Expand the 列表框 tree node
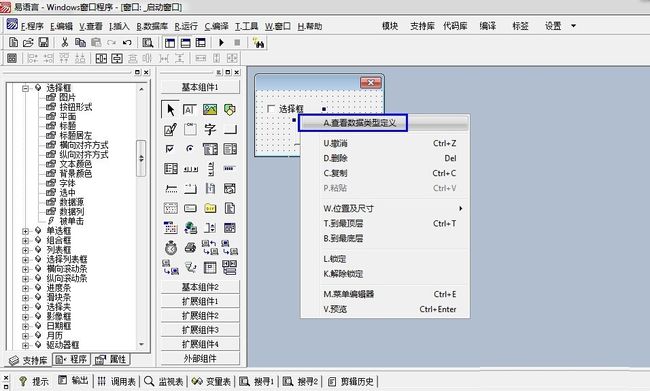Screen dimensions: 650x391 [26, 250]
